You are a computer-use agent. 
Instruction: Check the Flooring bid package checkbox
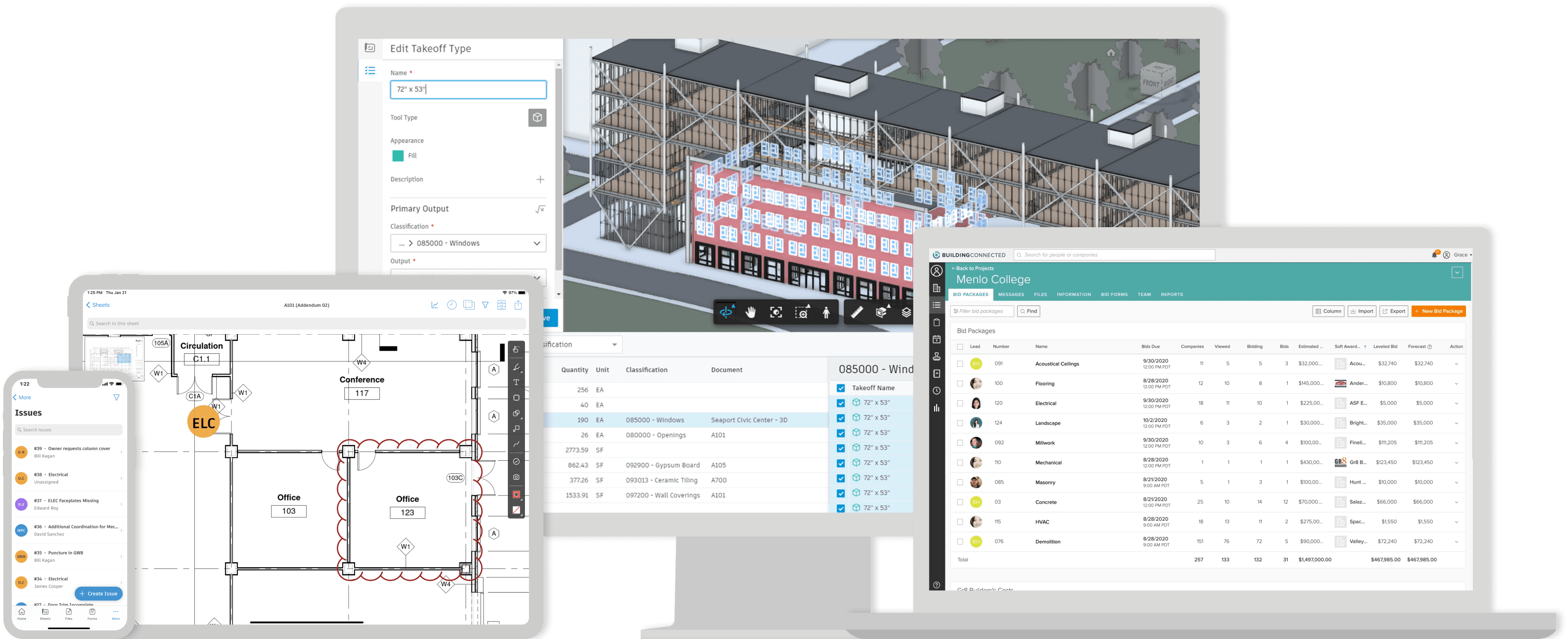click(960, 383)
